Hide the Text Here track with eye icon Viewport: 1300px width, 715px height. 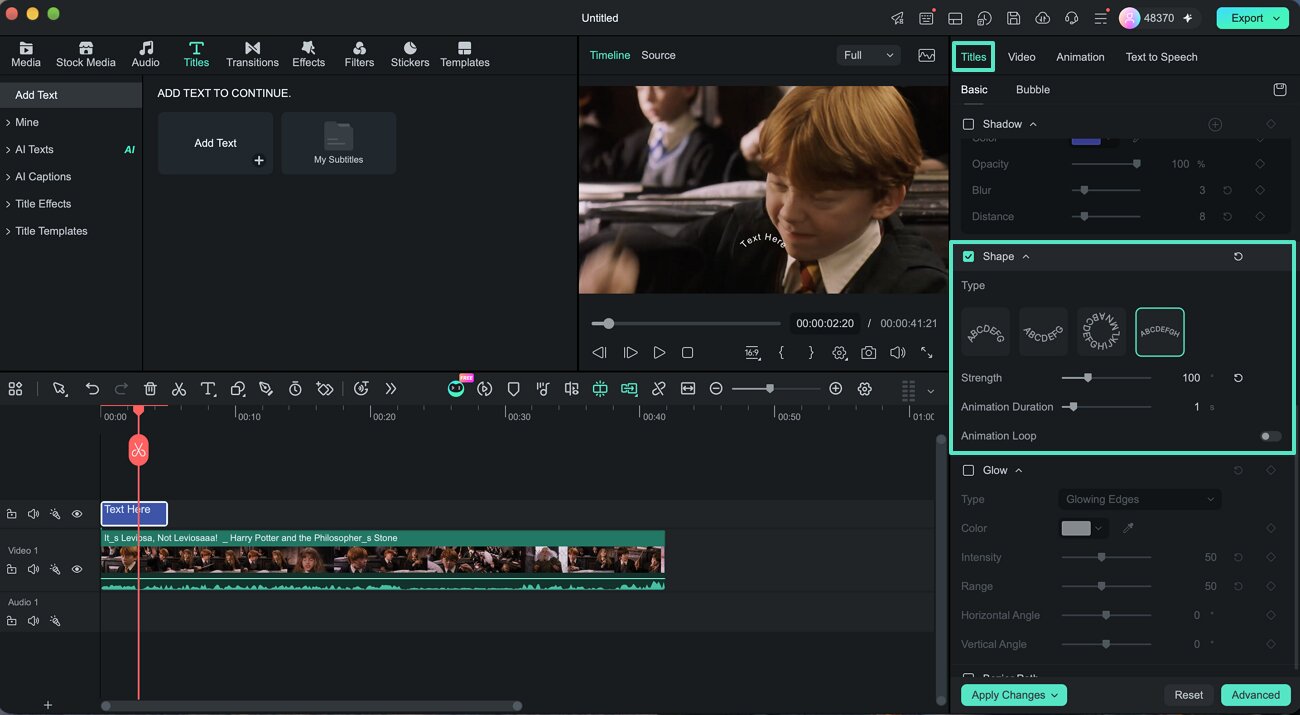pyautogui.click(x=77, y=514)
